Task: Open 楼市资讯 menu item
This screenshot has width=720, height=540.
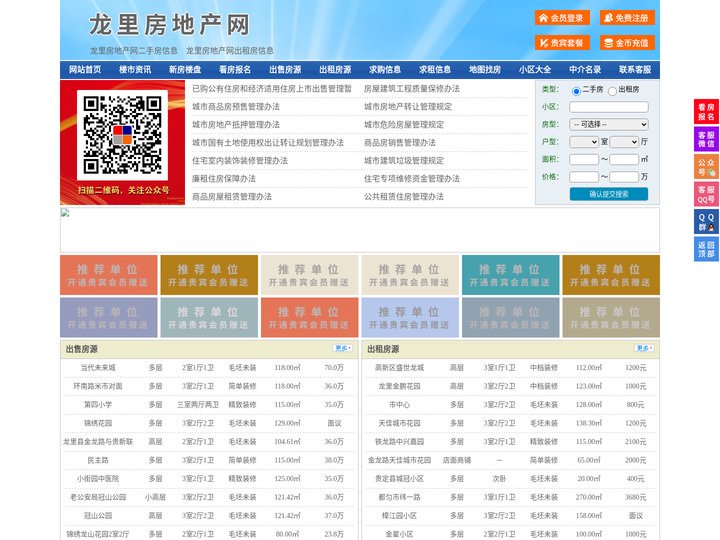Action: pos(135,70)
